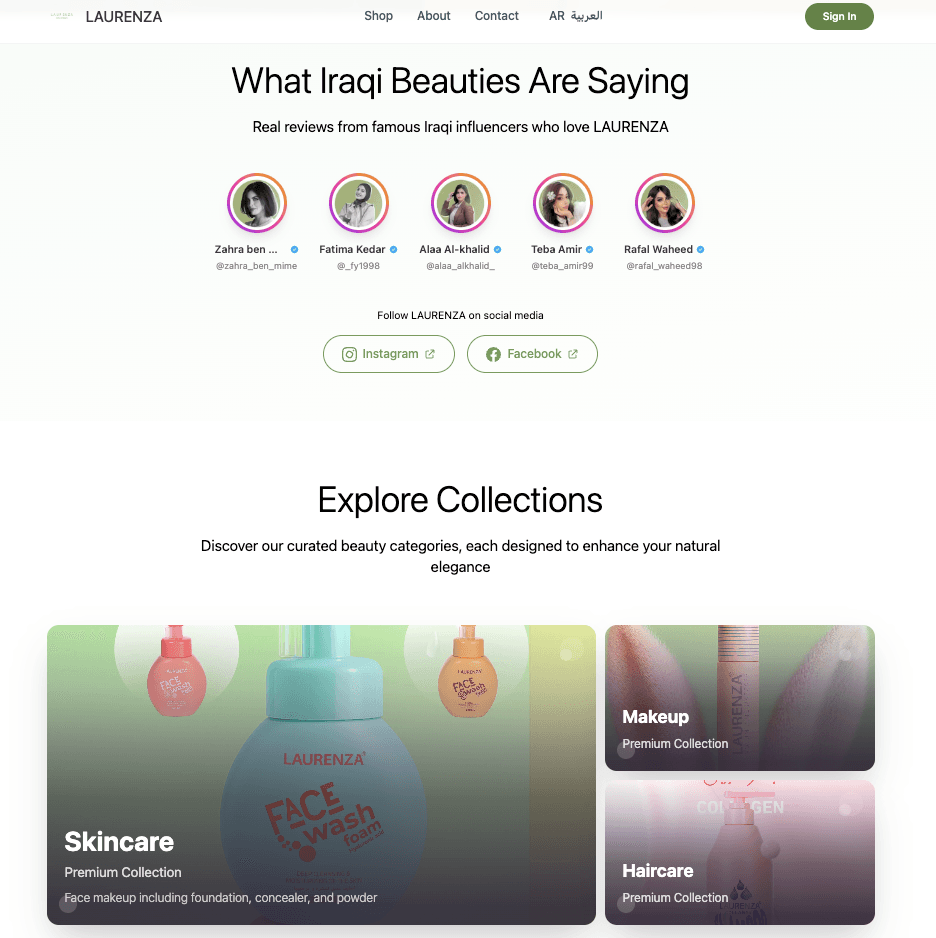The width and height of the screenshot is (936, 938).
Task: Open Rafal Waheed's profile avatar
Action: click(x=664, y=203)
